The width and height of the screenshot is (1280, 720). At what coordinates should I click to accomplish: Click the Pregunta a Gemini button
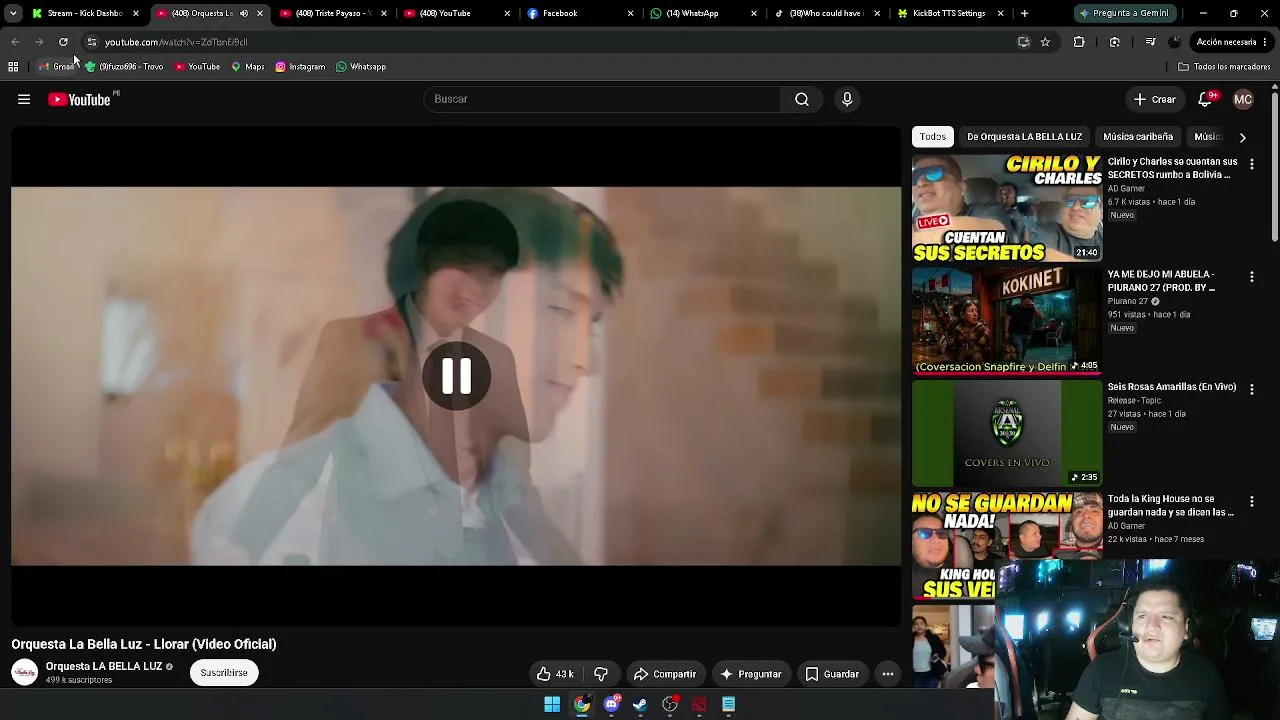(x=1125, y=14)
